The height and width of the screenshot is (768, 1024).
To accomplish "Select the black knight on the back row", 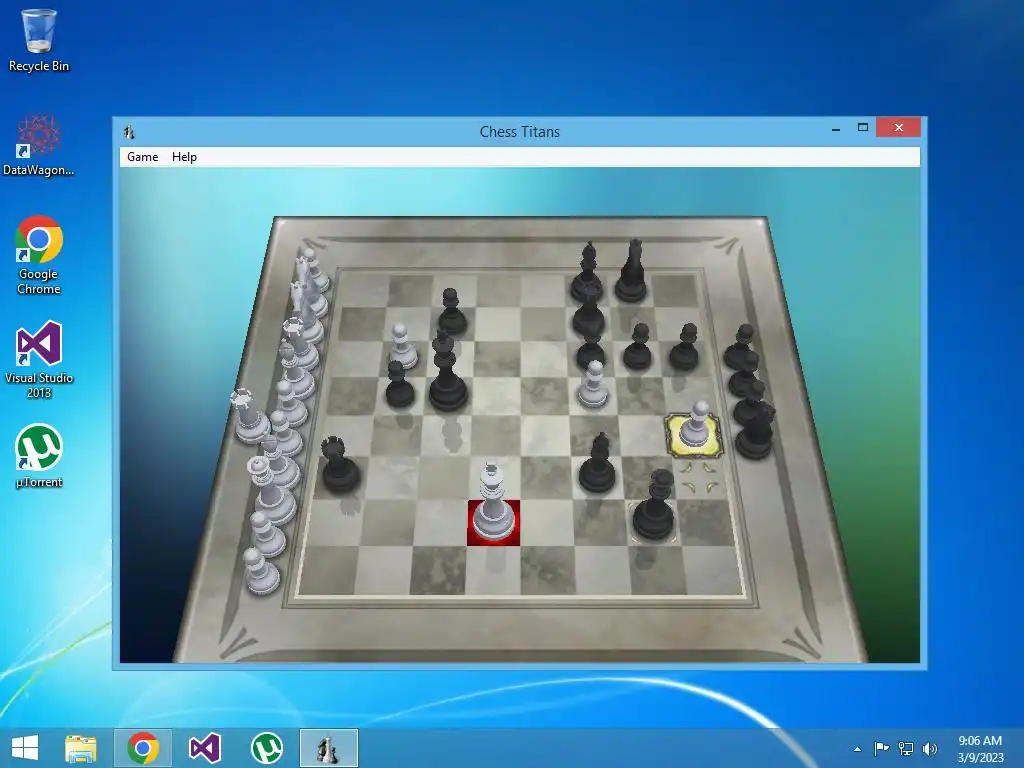I will click(632, 270).
